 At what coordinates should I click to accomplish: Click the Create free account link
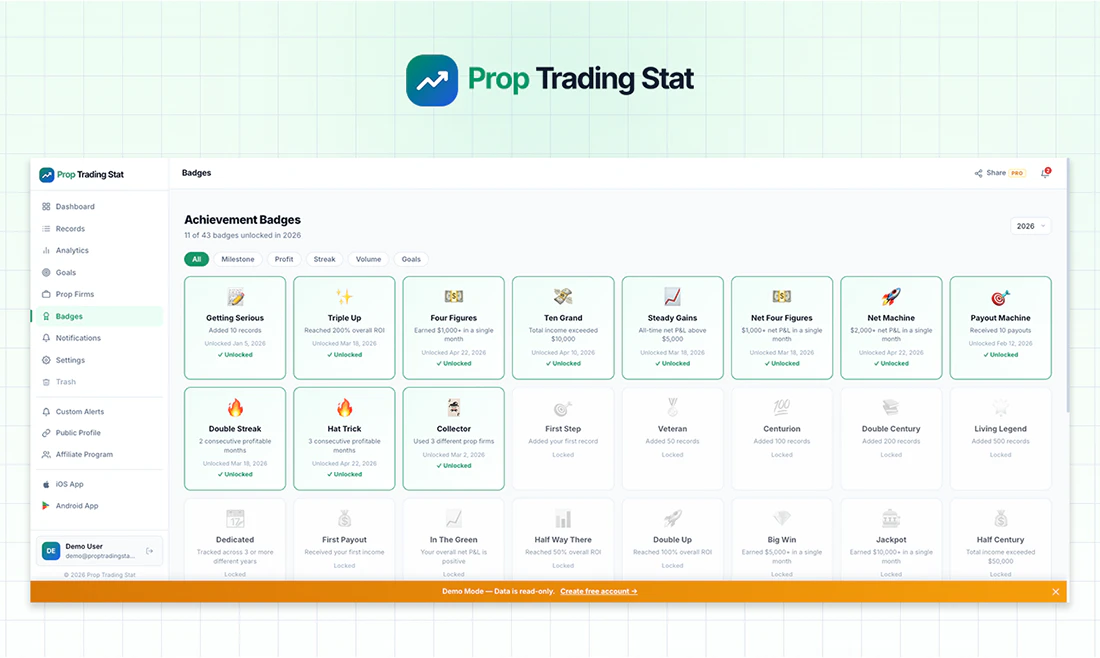click(598, 591)
